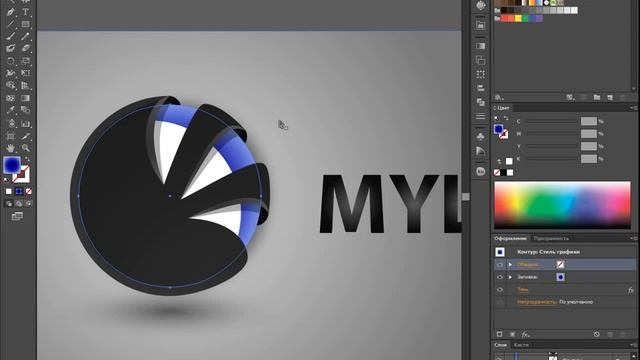Set paint mode to None in toolbox

(29, 191)
